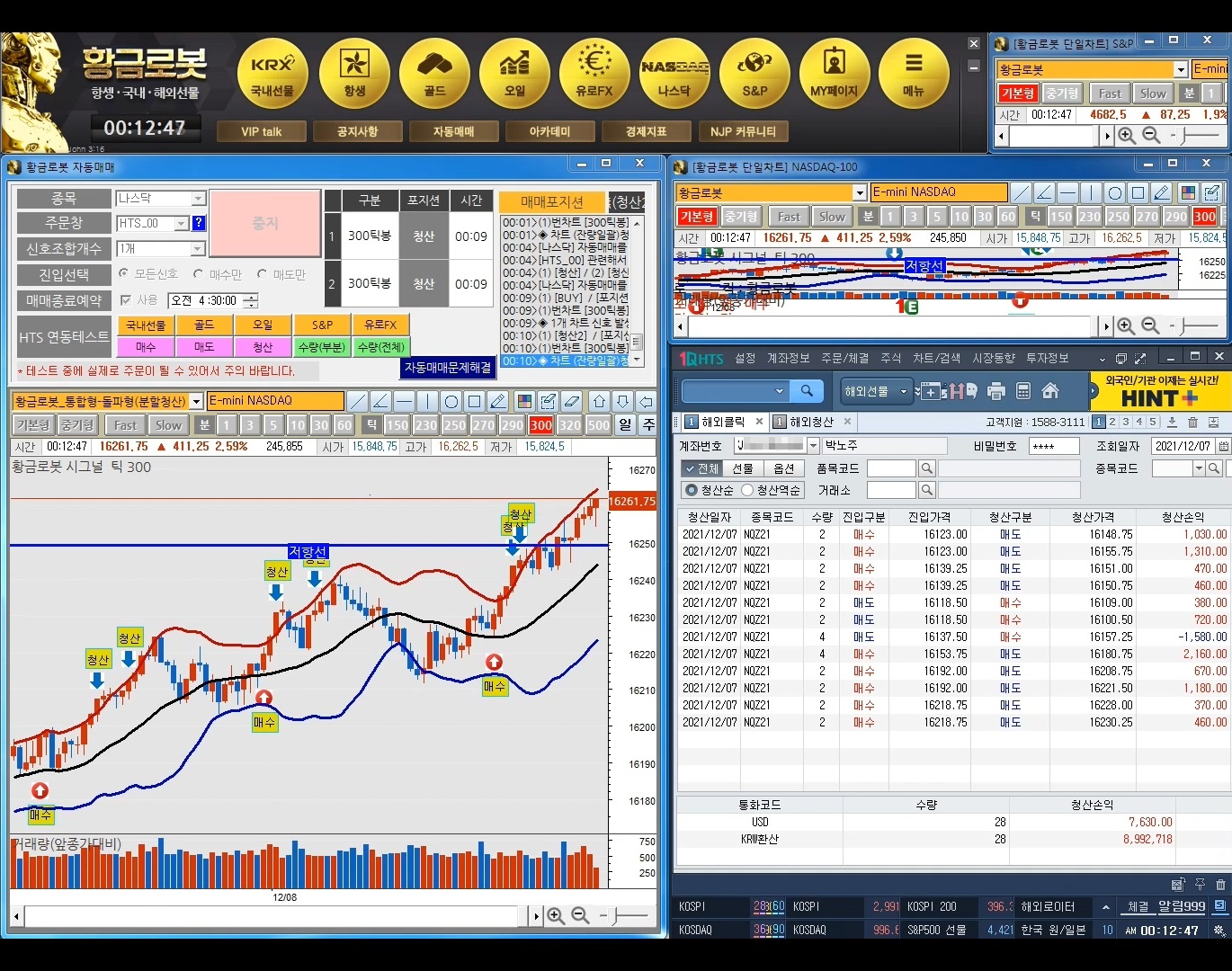
Task: Open the 계좌번호 account dropdown arrow
Action: [814, 445]
